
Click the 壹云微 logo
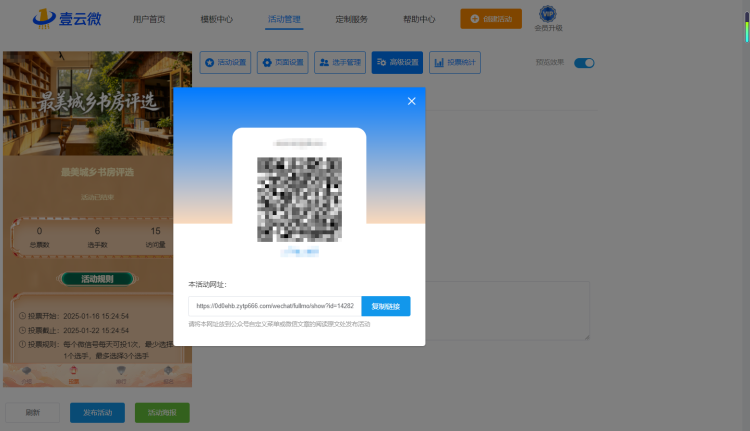(x=67, y=19)
